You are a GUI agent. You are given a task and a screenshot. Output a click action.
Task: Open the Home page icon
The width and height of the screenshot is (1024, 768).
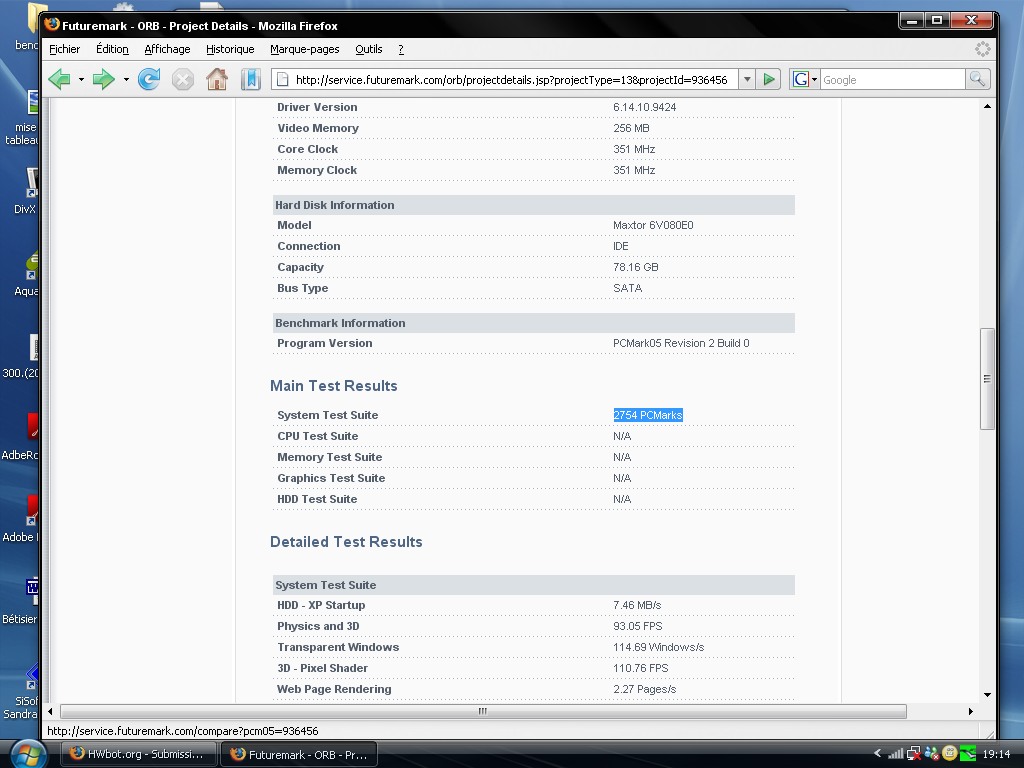tap(217, 79)
